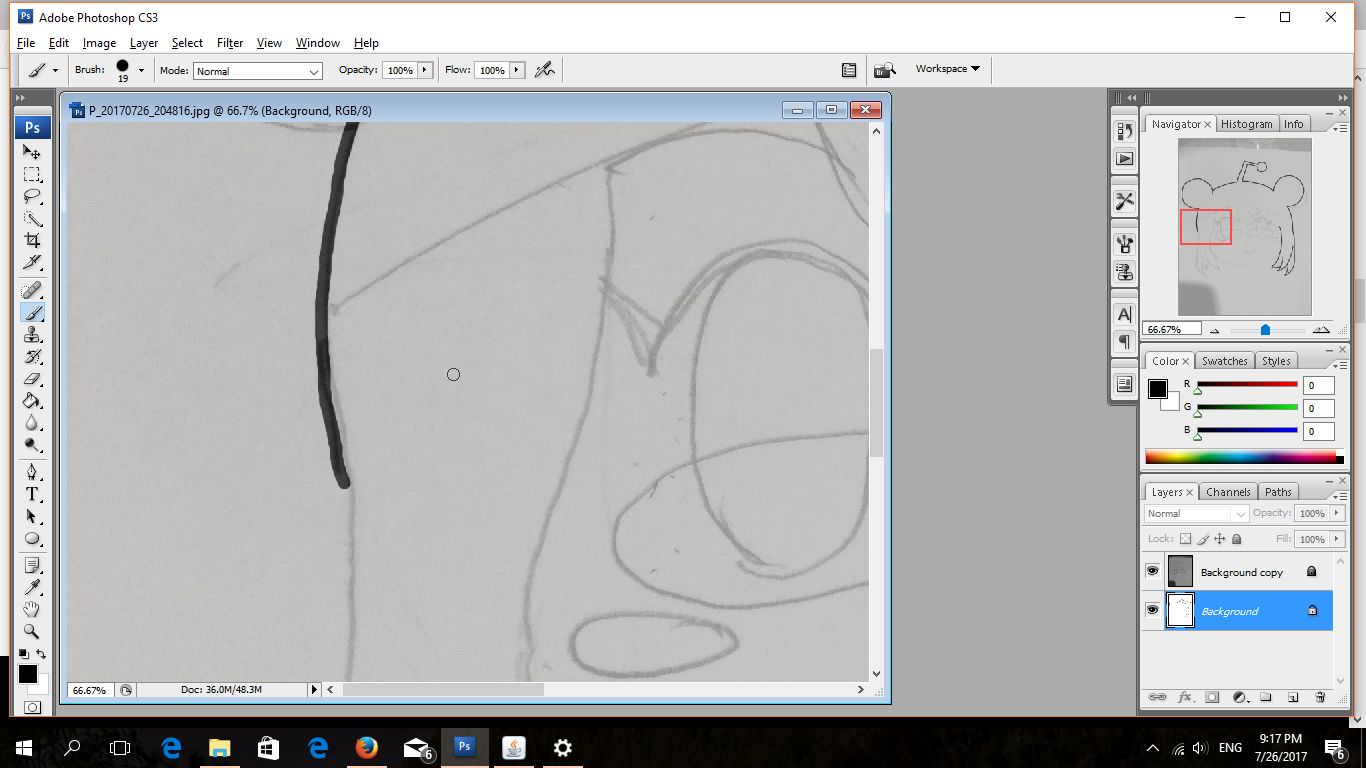Delete layer using the trash icon
Screen dimensions: 1366x768
coord(1319,697)
